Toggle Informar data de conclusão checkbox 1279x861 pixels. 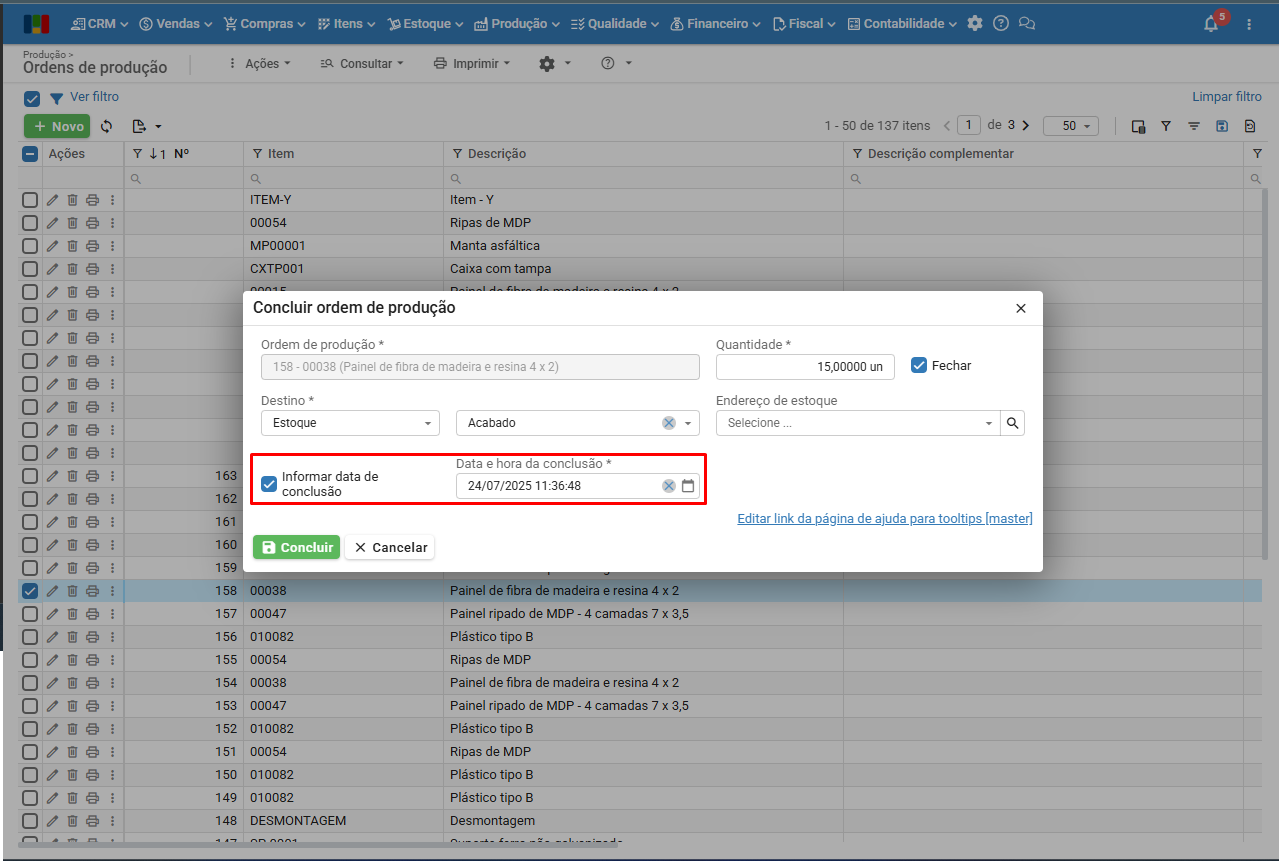click(269, 484)
